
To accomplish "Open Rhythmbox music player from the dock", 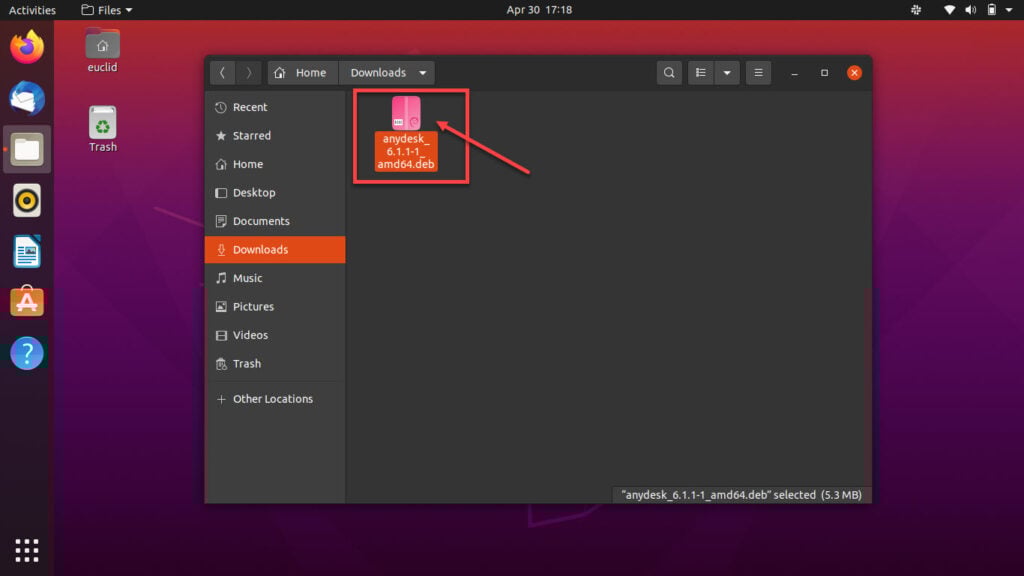I will pos(27,200).
